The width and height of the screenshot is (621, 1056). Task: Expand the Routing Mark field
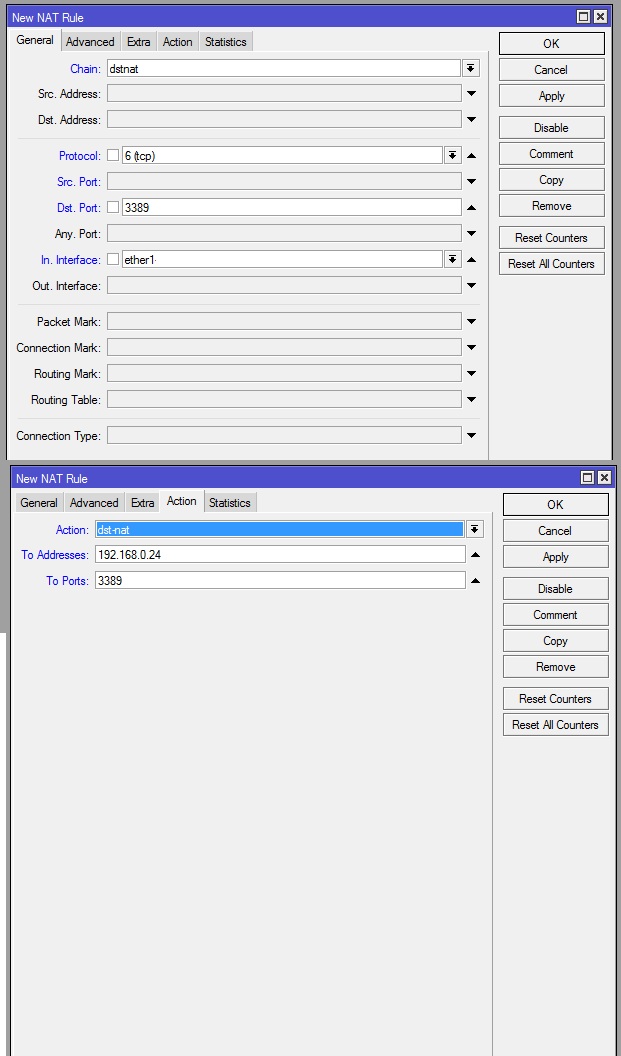coord(471,374)
